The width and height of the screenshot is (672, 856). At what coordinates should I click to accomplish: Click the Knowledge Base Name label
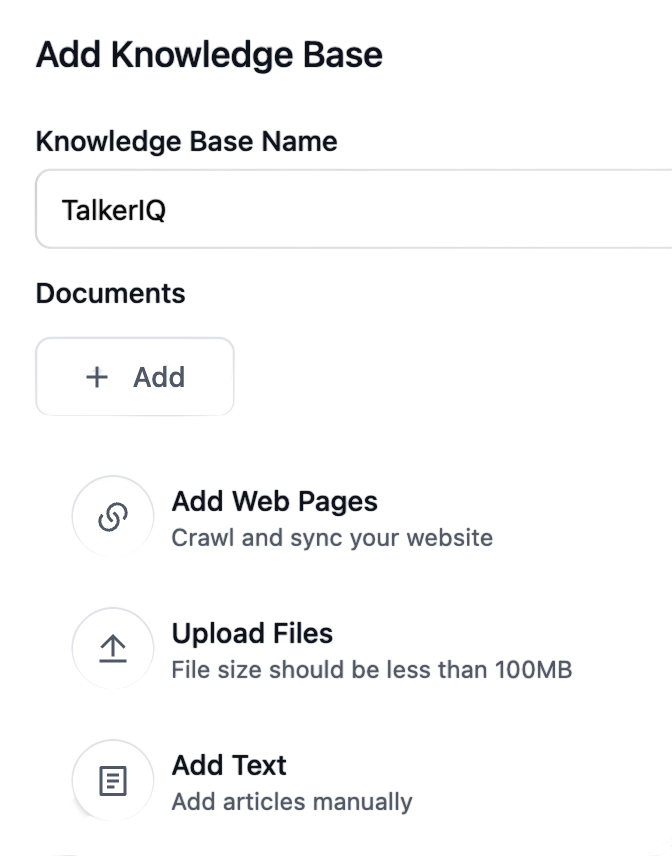(186, 141)
